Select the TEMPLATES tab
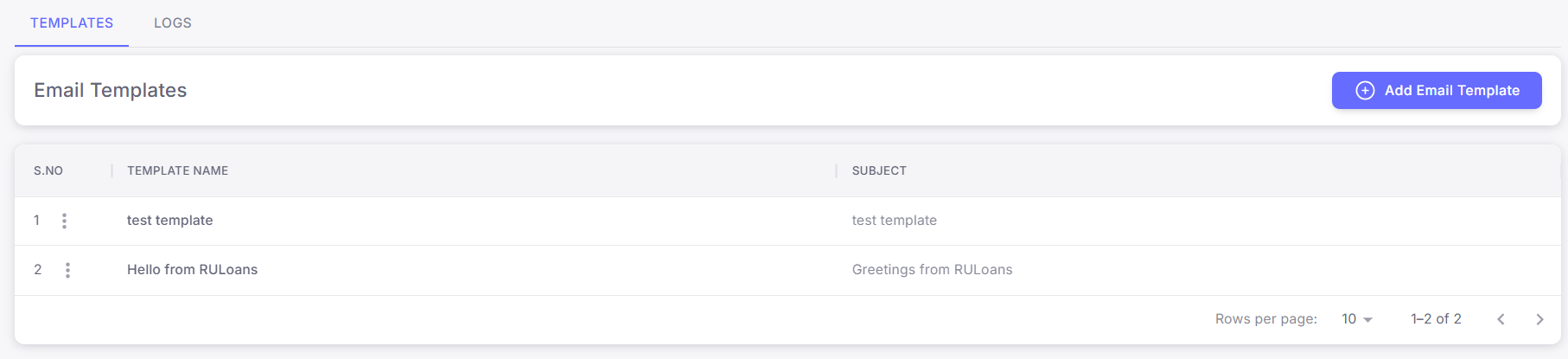This screenshot has height=359, width=1568. (72, 23)
